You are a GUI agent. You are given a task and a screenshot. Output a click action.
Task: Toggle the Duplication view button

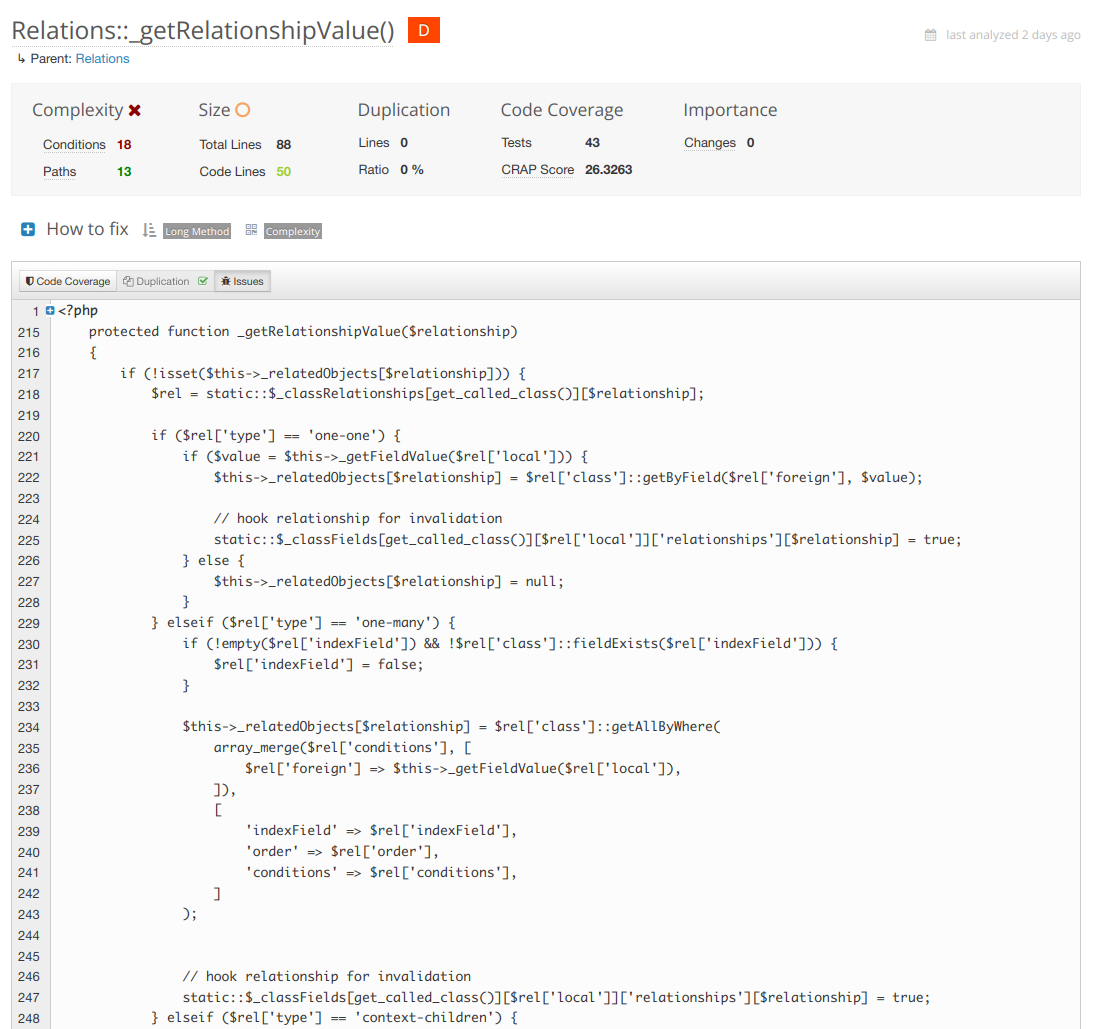tap(156, 282)
